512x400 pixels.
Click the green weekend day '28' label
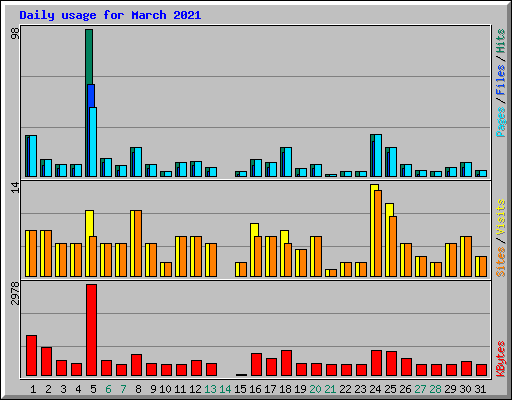coord(435,389)
